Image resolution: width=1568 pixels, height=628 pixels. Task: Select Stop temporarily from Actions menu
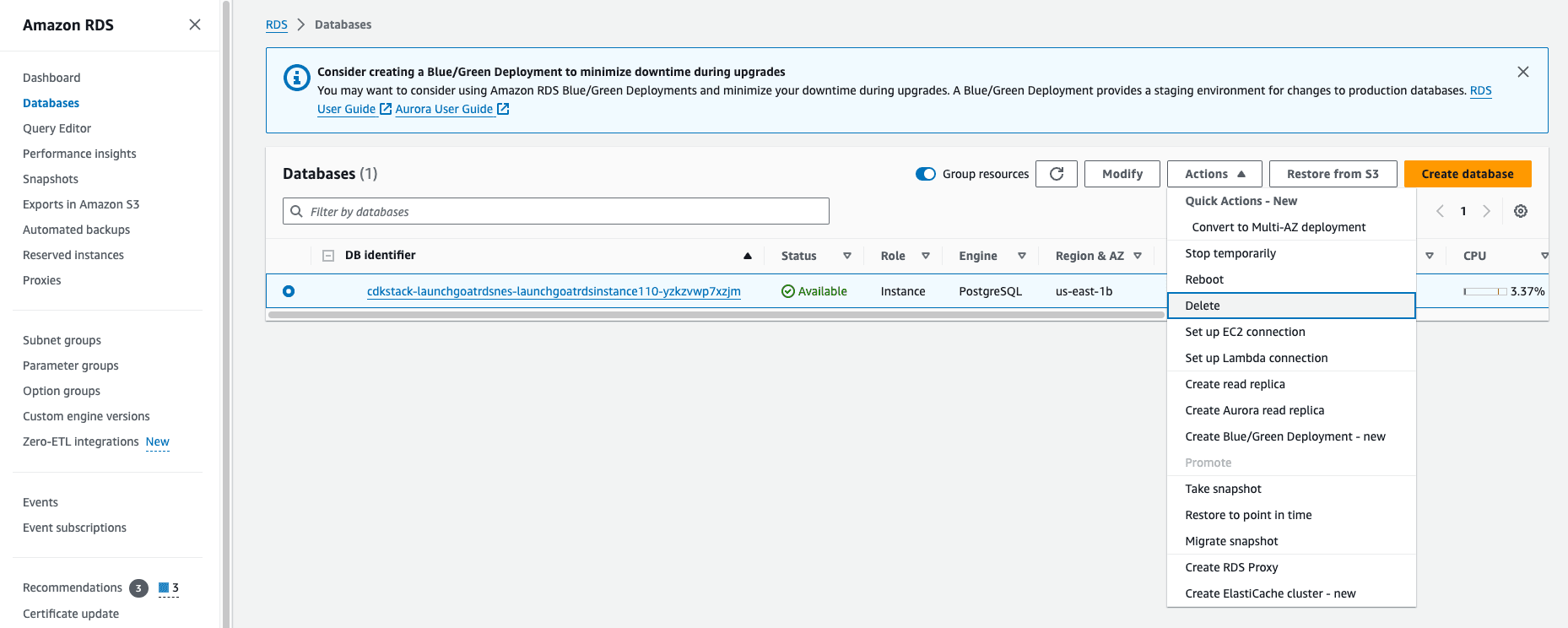(x=1291, y=253)
